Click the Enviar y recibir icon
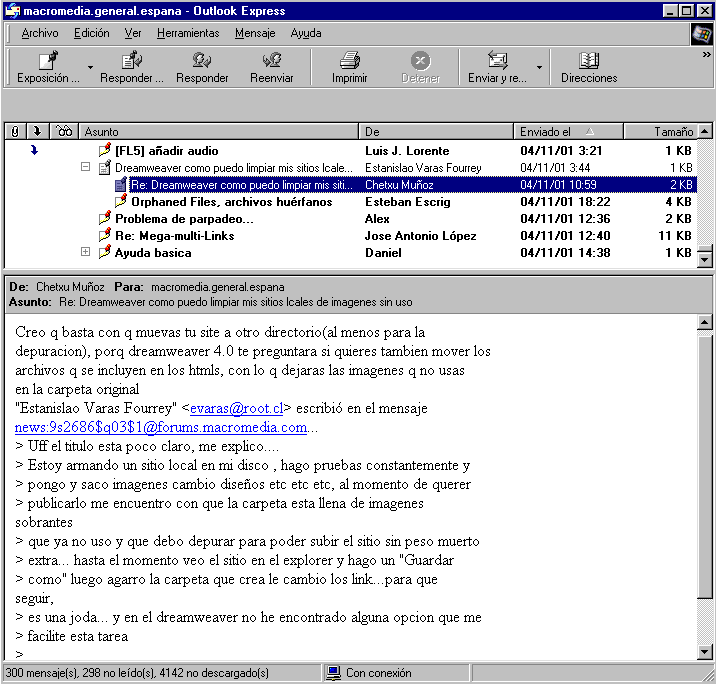Image resolution: width=716 pixels, height=684 pixels. [x=497, y=60]
